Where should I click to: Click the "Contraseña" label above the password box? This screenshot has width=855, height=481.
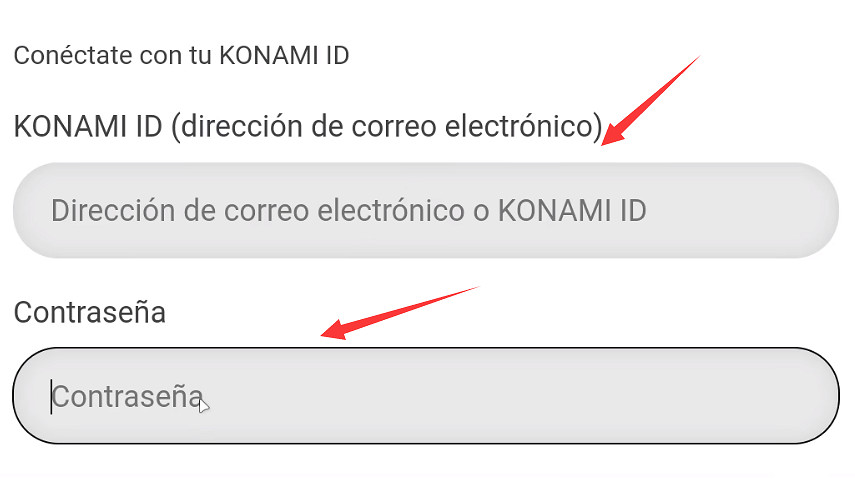pyautogui.click(x=89, y=312)
